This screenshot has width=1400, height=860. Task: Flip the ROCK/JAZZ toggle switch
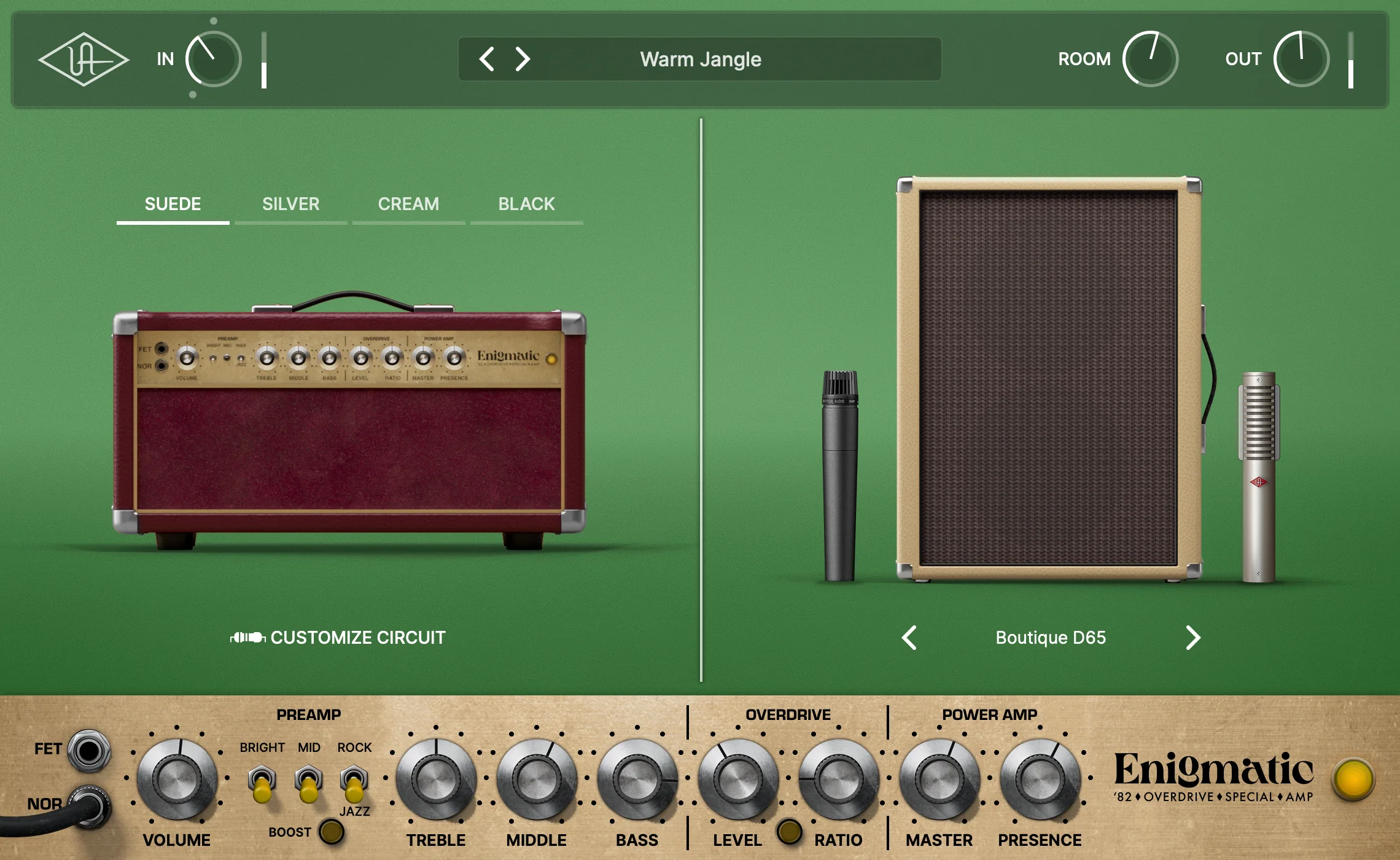pos(354,783)
